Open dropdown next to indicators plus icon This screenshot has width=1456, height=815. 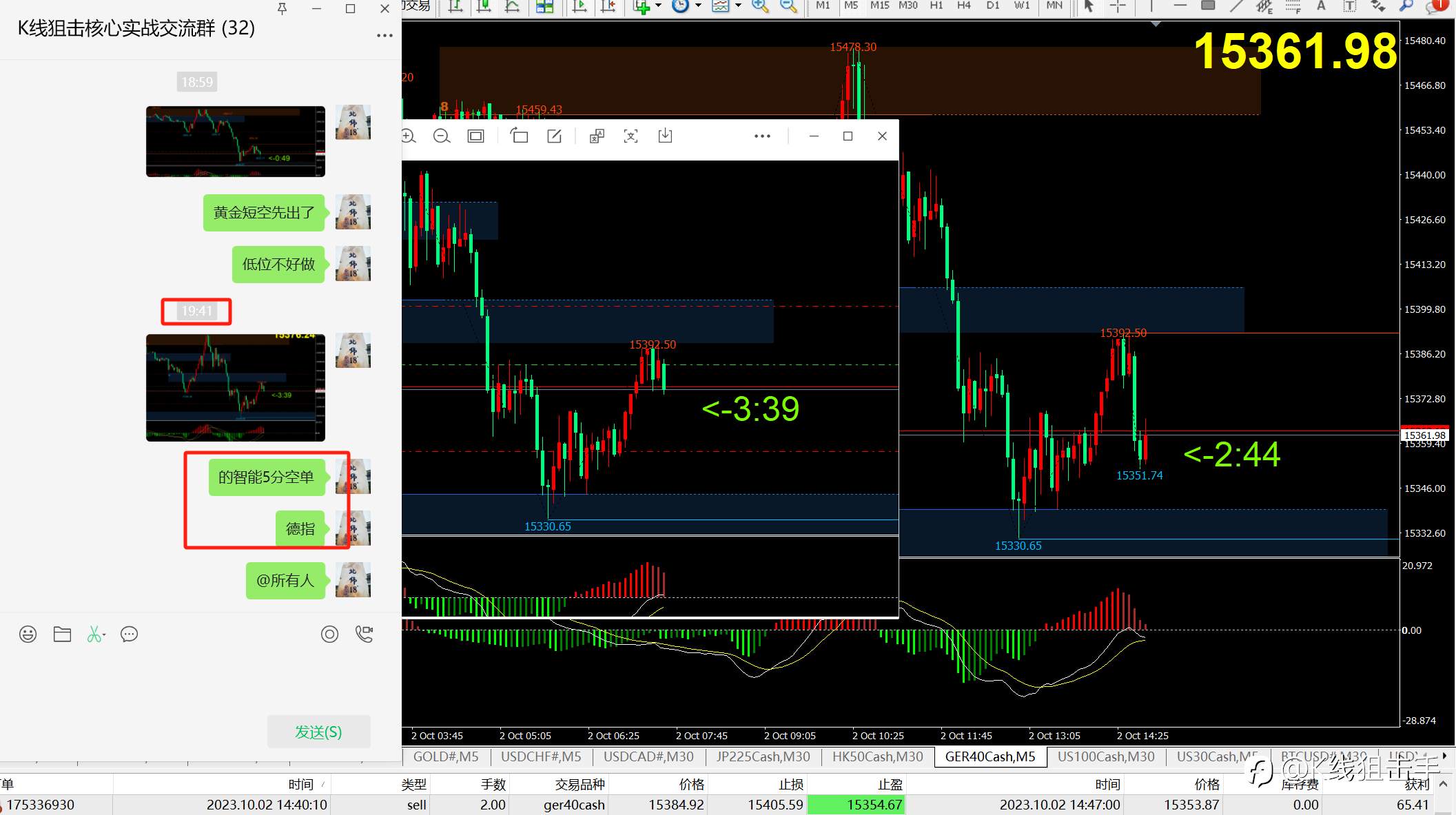point(658,6)
